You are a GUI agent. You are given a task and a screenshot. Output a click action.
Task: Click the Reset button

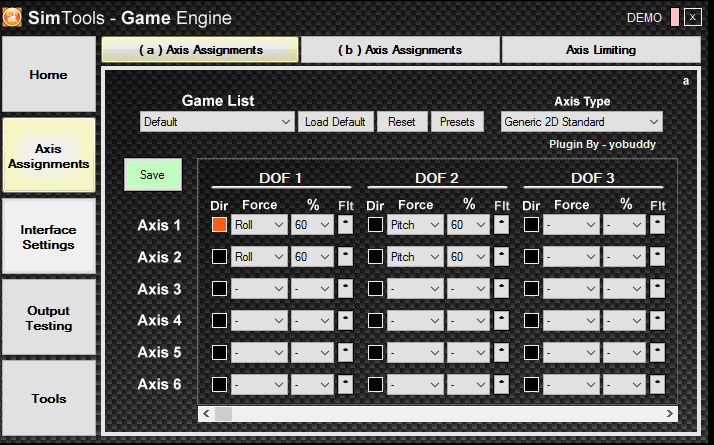pyautogui.click(x=402, y=122)
